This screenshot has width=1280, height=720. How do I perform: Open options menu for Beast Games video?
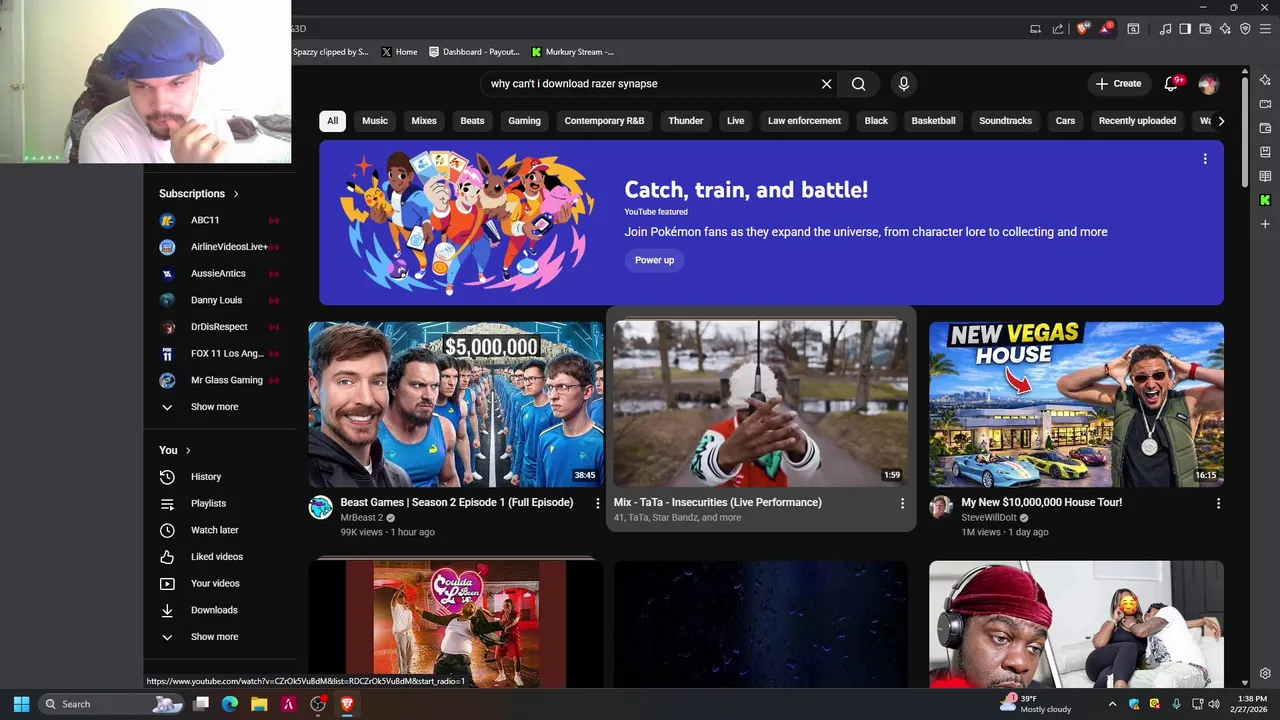[597, 504]
